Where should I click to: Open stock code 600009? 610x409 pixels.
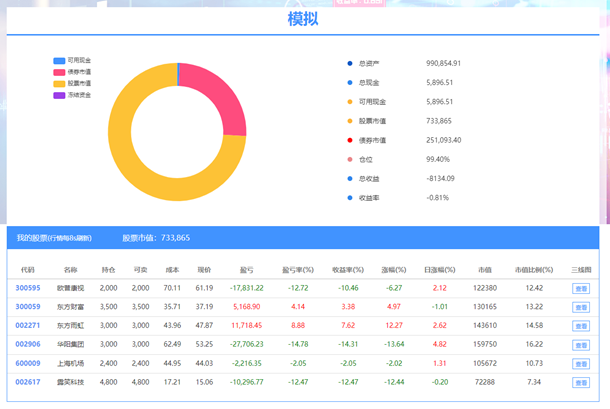click(27, 363)
